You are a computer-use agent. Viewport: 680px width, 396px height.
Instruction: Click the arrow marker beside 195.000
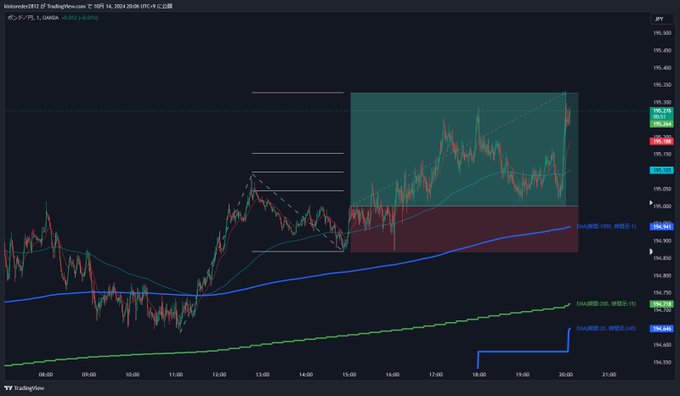(651, 203)
